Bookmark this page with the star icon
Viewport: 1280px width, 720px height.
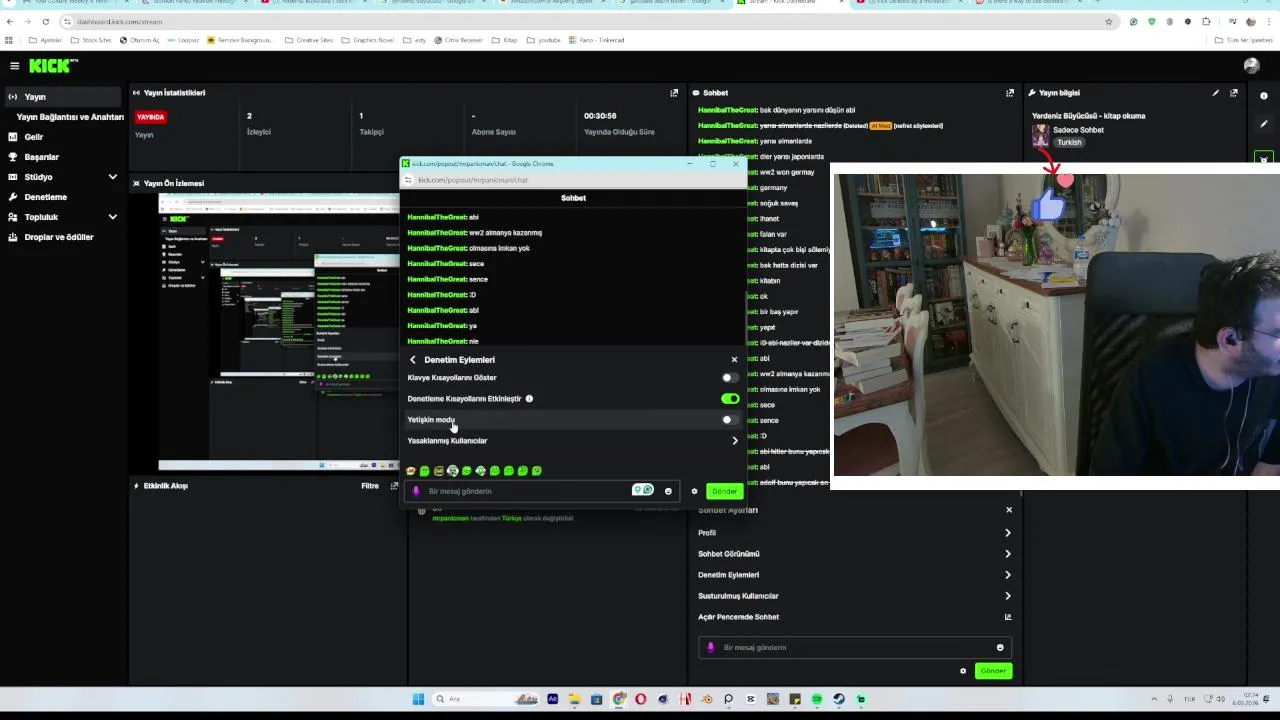[1108, 22]
